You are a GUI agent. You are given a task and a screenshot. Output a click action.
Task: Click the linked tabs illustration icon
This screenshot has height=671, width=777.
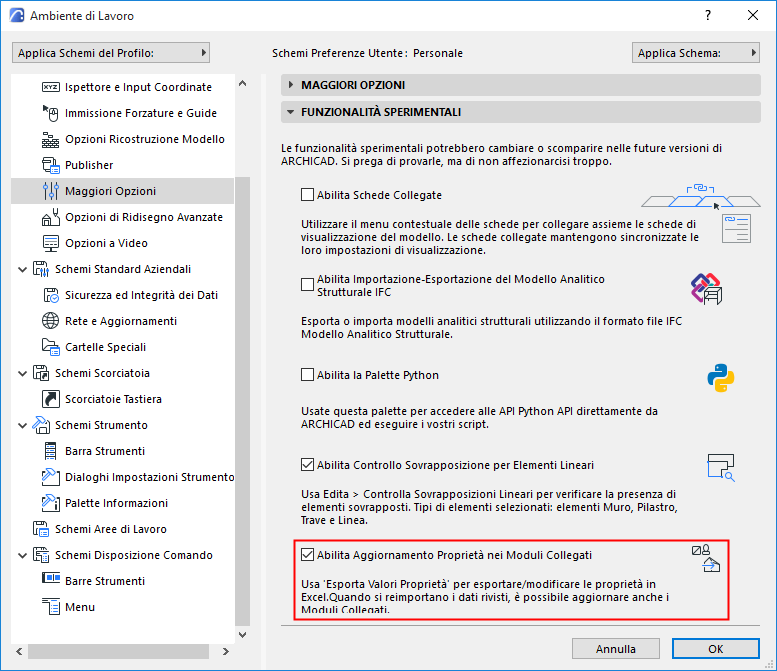701,197
